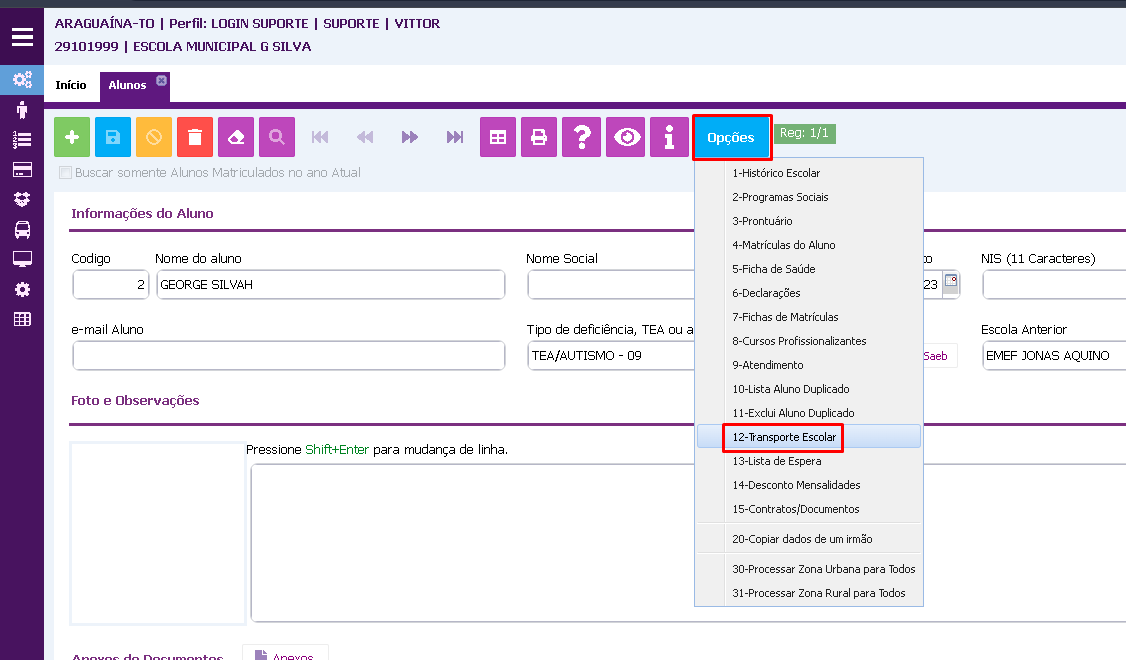The height and width of the screenshot is (660, 1126).
Task: Open the Opções dropdown button
Action: click(x=731, y=137)
